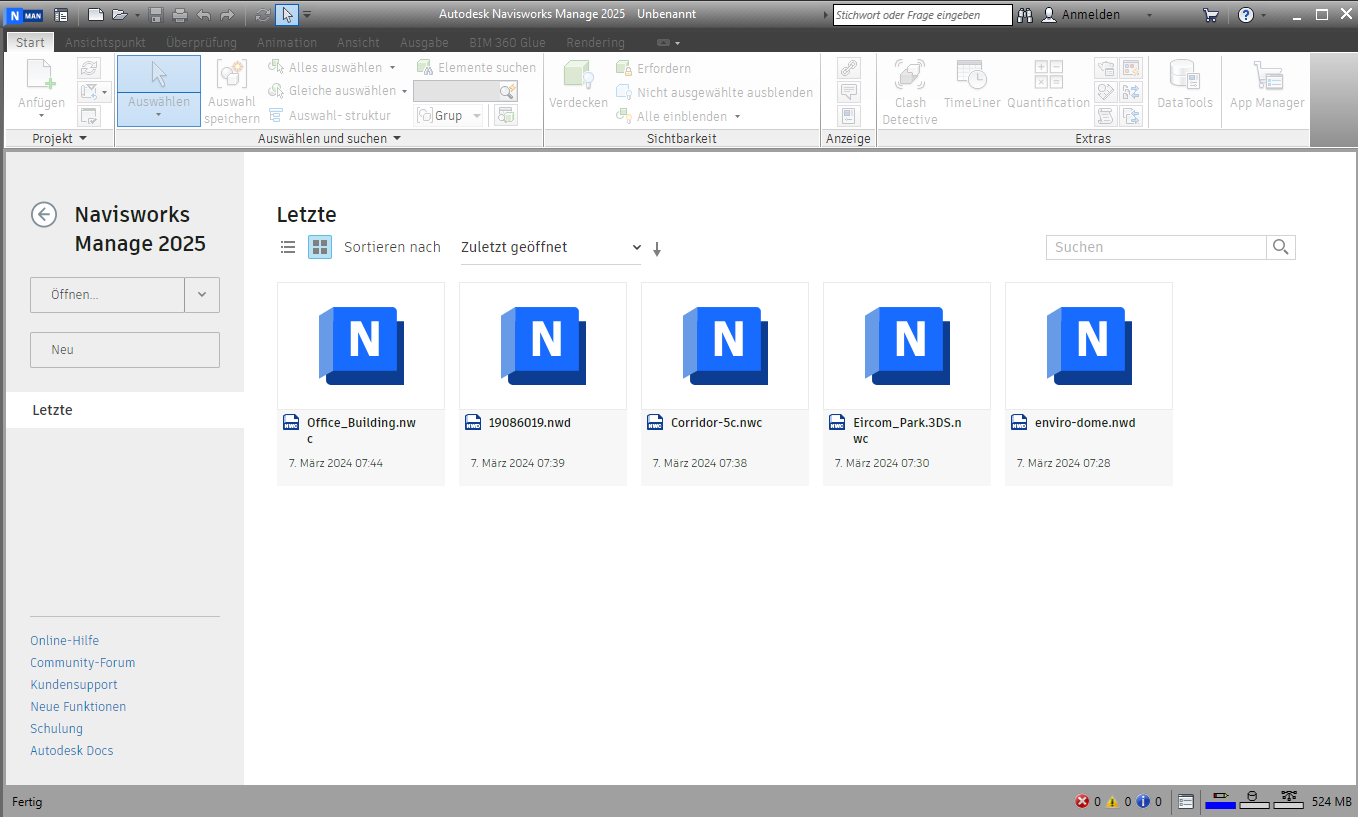
Task: Open the 19086019.nwd thumbnail
Action: 543,346
